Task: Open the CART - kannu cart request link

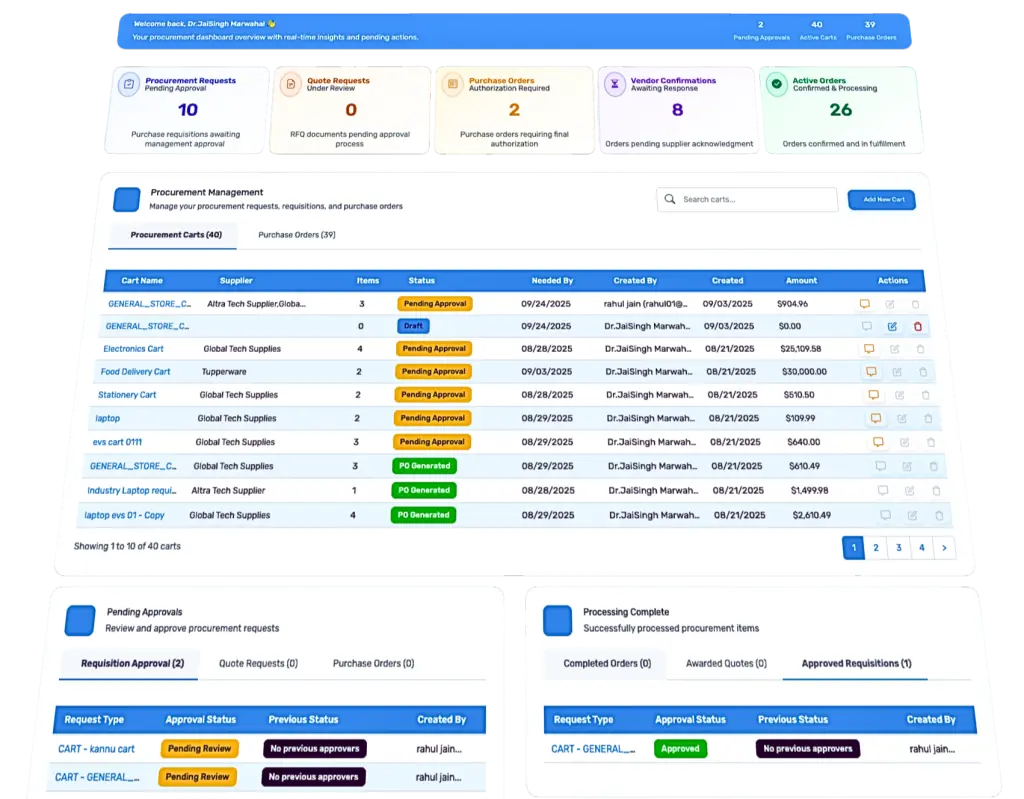Action: coord(96,748)
